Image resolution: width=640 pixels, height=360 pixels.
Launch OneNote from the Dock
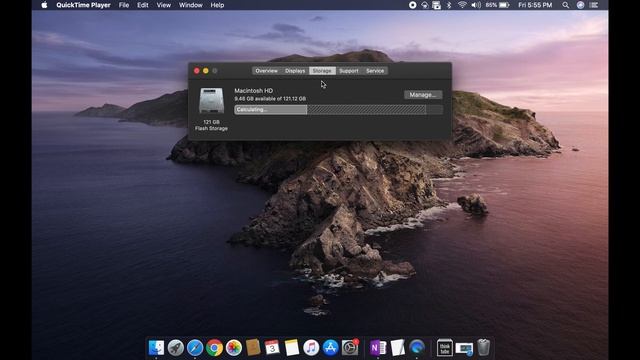point(378,348)
